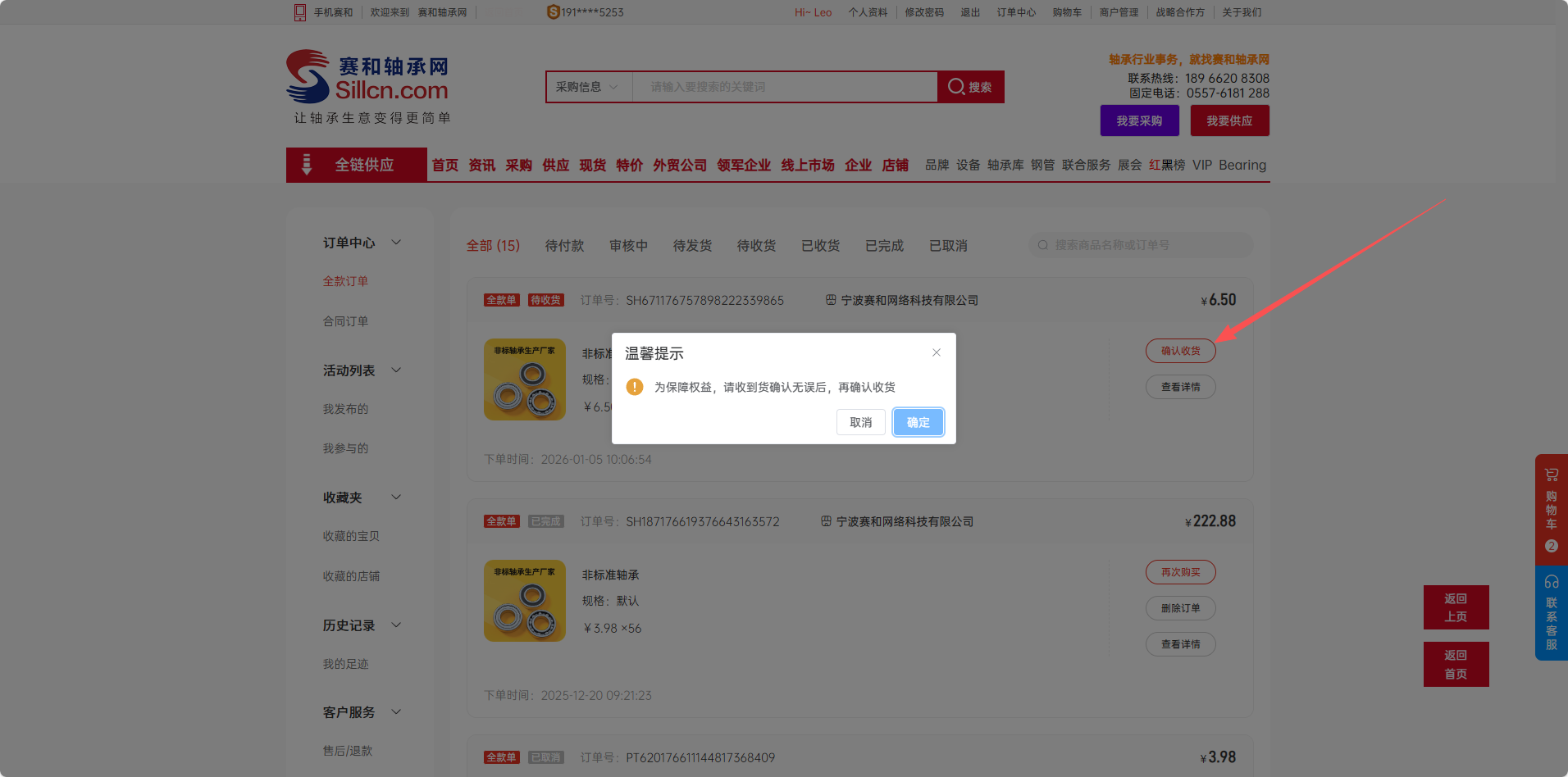The image size is (1568, 777).
Task: Switch to the 待付款 orders tab
Action: (564, 246)
